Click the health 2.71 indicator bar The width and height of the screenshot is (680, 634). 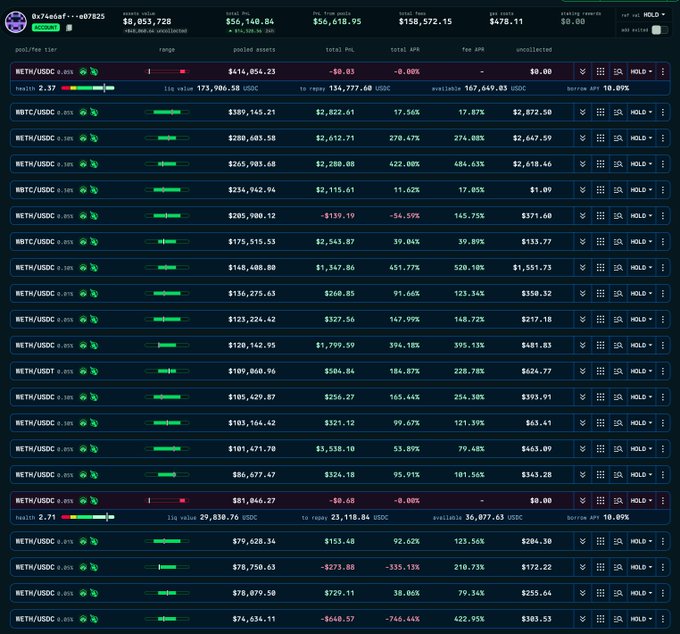88,517
